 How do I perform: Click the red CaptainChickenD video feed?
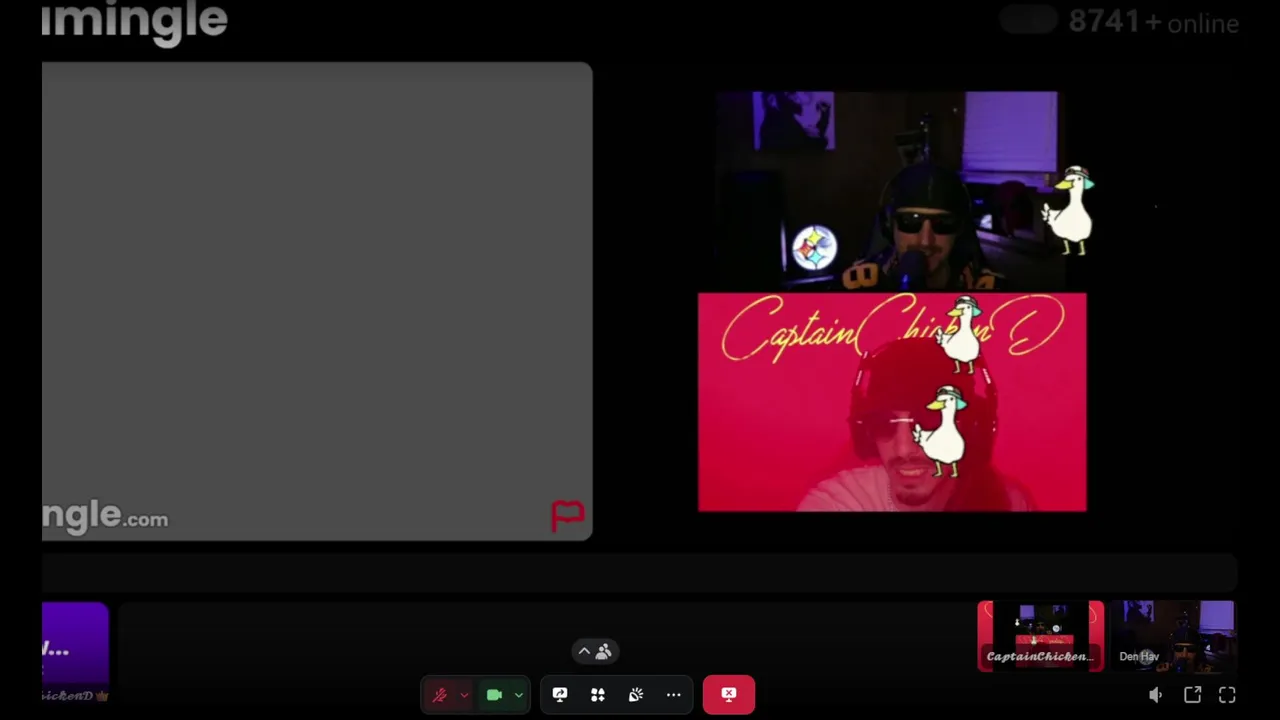coord(892,402)
